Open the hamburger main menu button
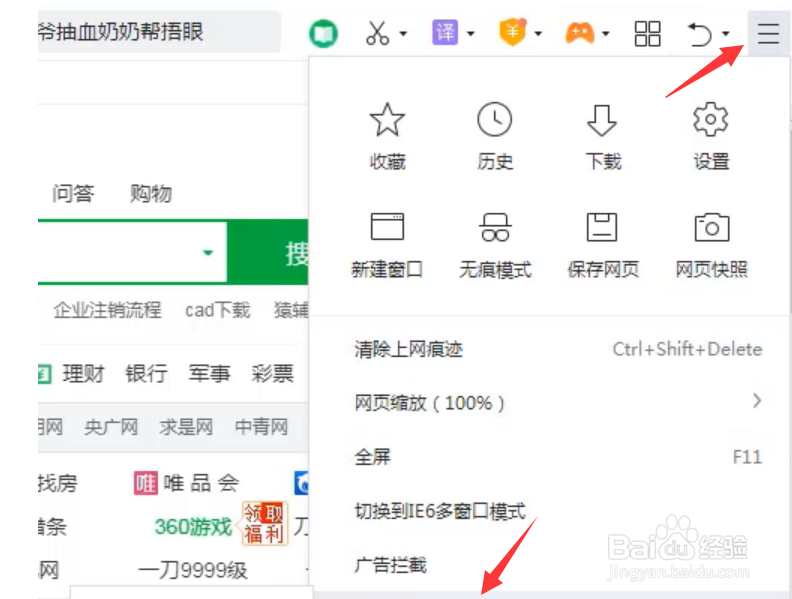Viewport: 792px width, 599px height. point(768,33)
